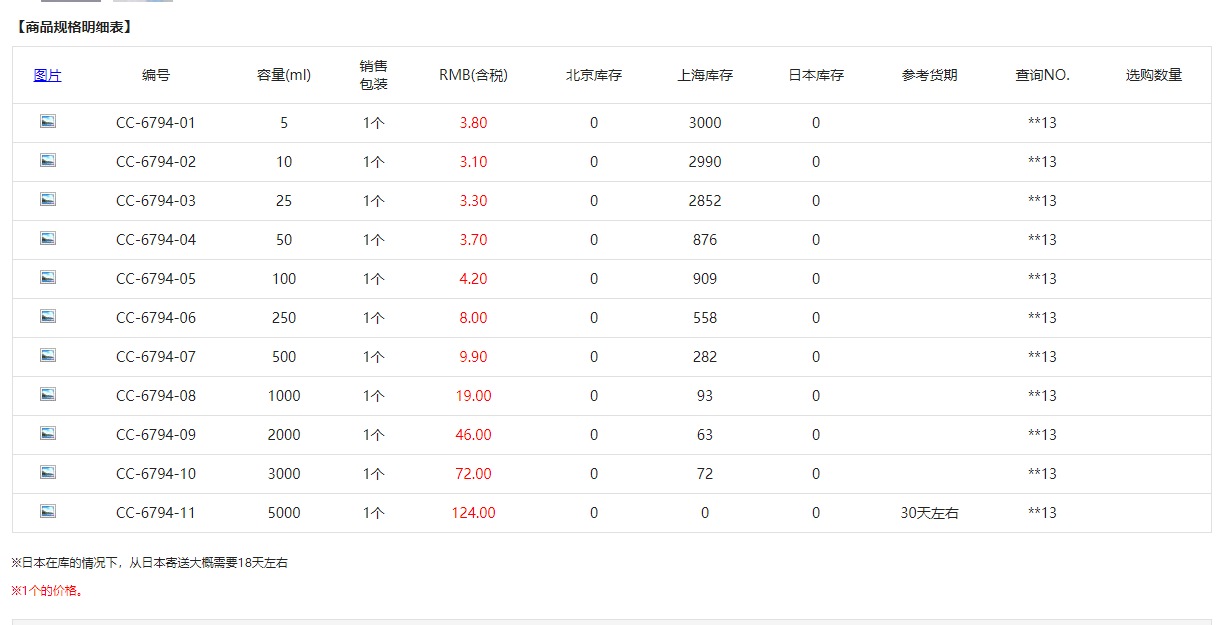Image resolution: width=1218 pixels, height=625 pixels.
Task: Click the RMB(含税) column header
Action: 473,75
